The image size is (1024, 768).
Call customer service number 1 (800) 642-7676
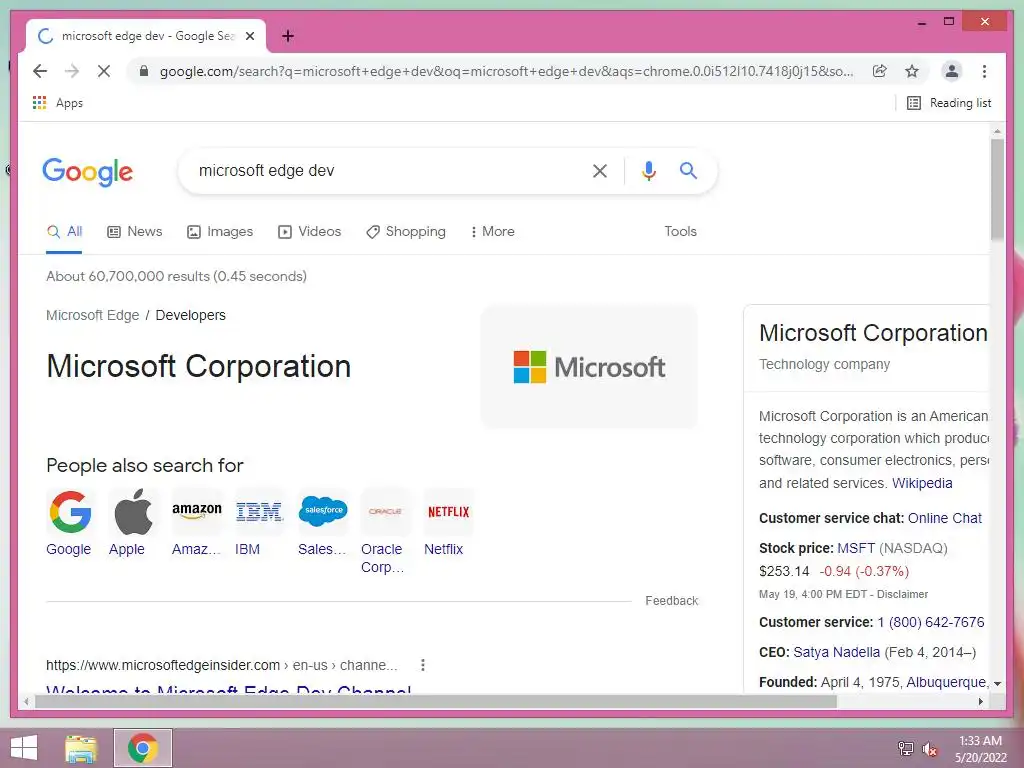[931, 622]
